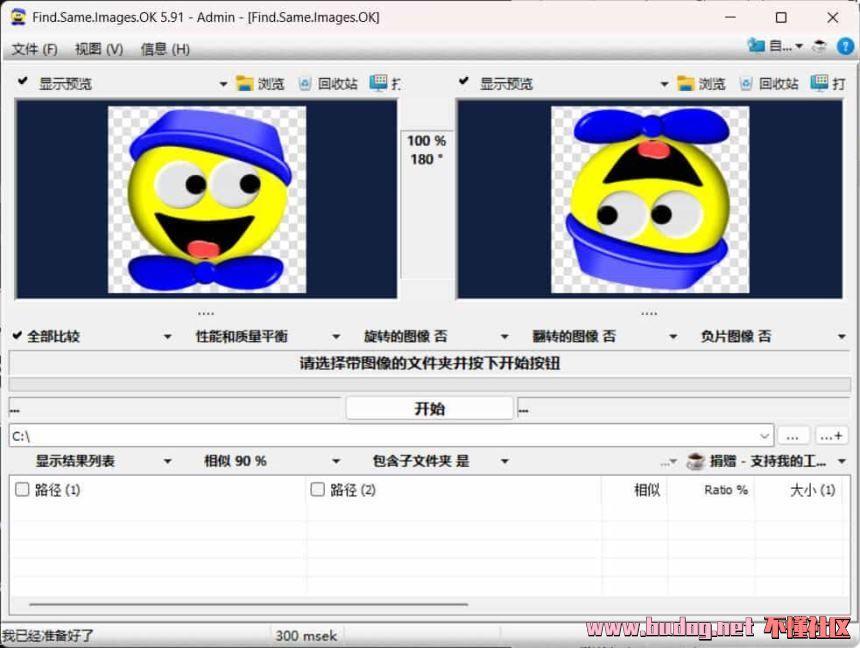Viewport: 860px width, 648px height.
Task: Toggle left panel 显示预览 checkmark
Action: point(22,84)
